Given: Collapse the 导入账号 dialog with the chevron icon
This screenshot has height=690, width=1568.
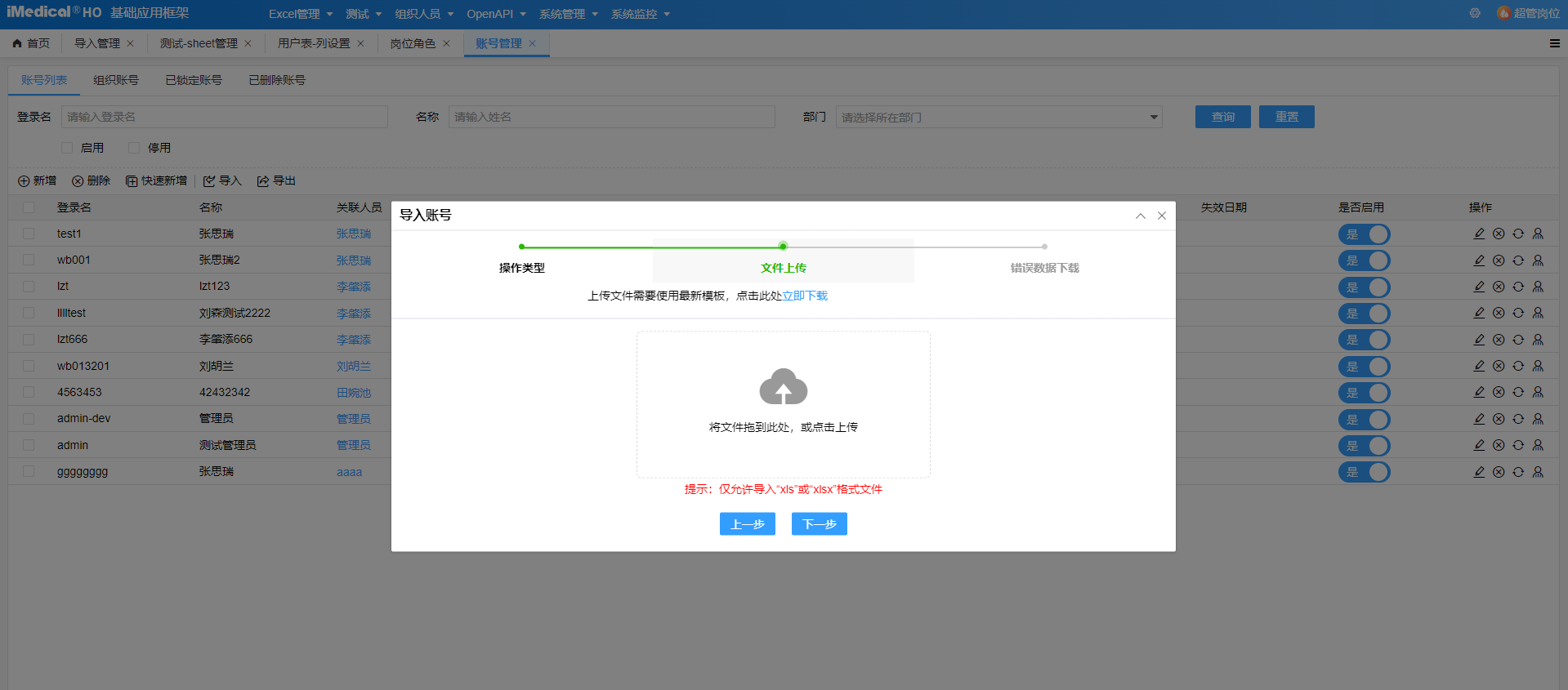Looking at the screenshot, I should (1141, 216).
